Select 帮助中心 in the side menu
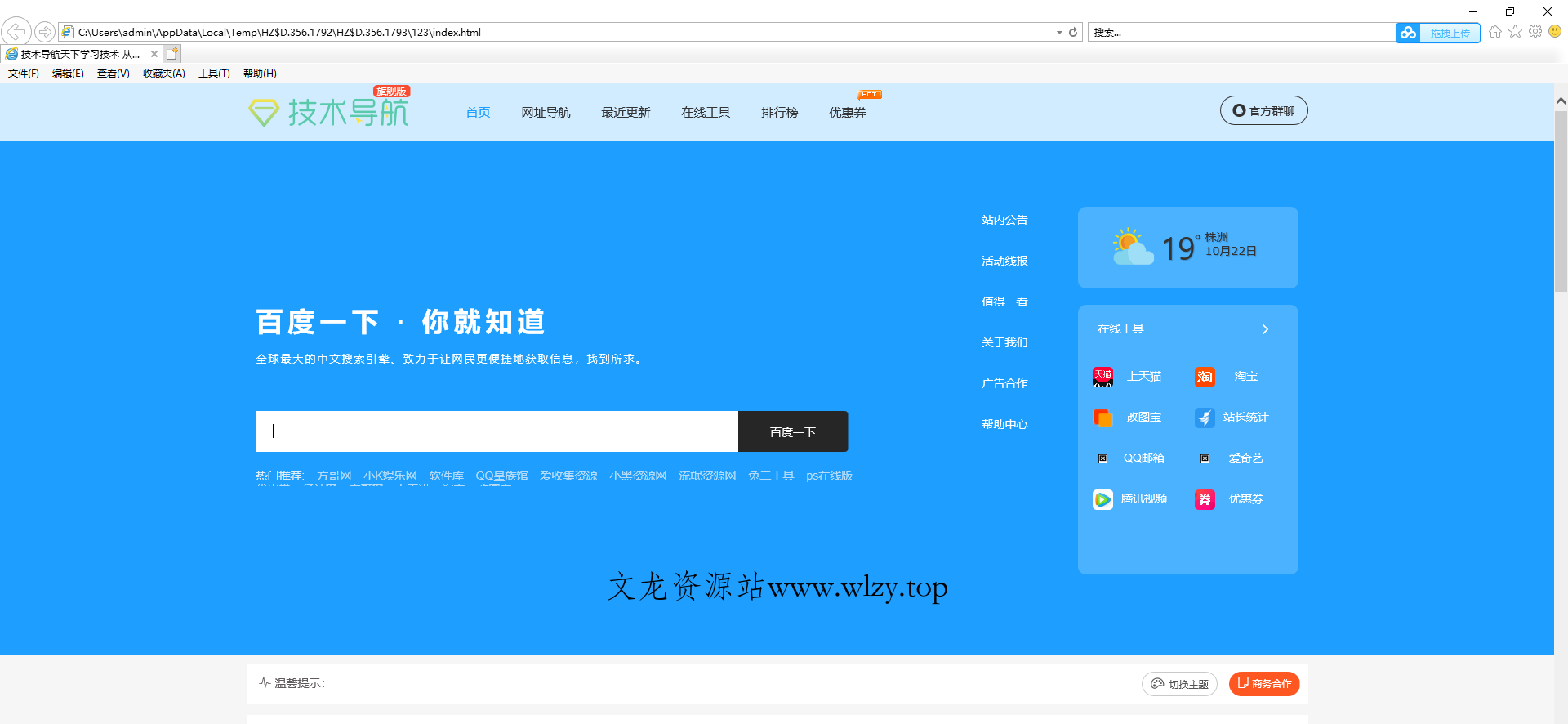The height and width of the screenshot is (724, 1568). (x=1004, y=424)
